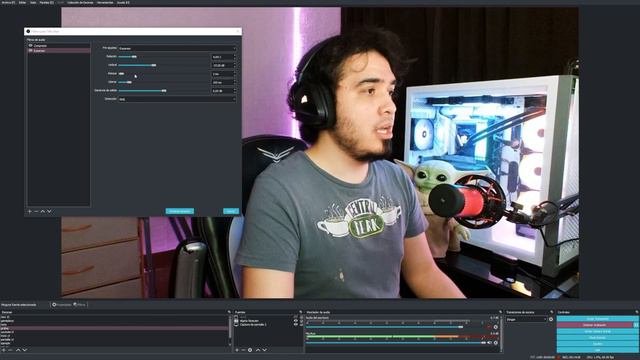Screen dimensions: 640x360
Task: Lock the Alpha Webcam source
Action: pos(302,321)
